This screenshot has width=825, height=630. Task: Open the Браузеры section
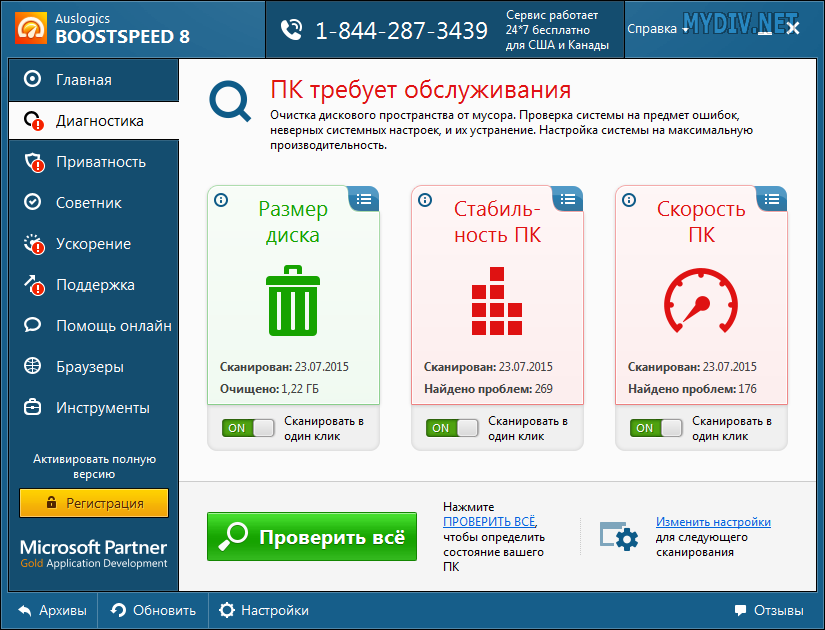tap(94, 367)
